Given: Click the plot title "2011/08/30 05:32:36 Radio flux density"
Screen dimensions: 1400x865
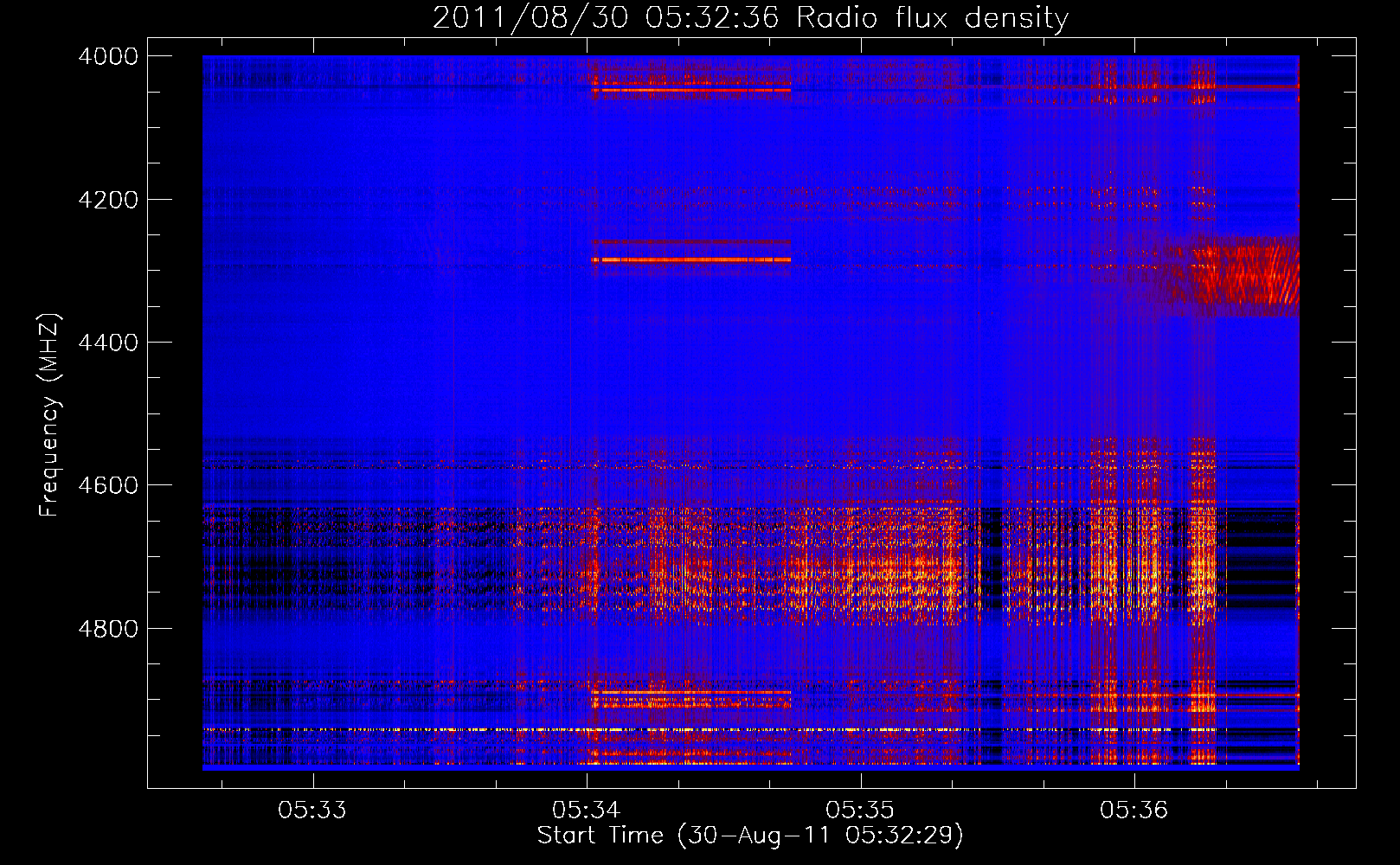Looking at the screenshot, I should pos(750,18).
